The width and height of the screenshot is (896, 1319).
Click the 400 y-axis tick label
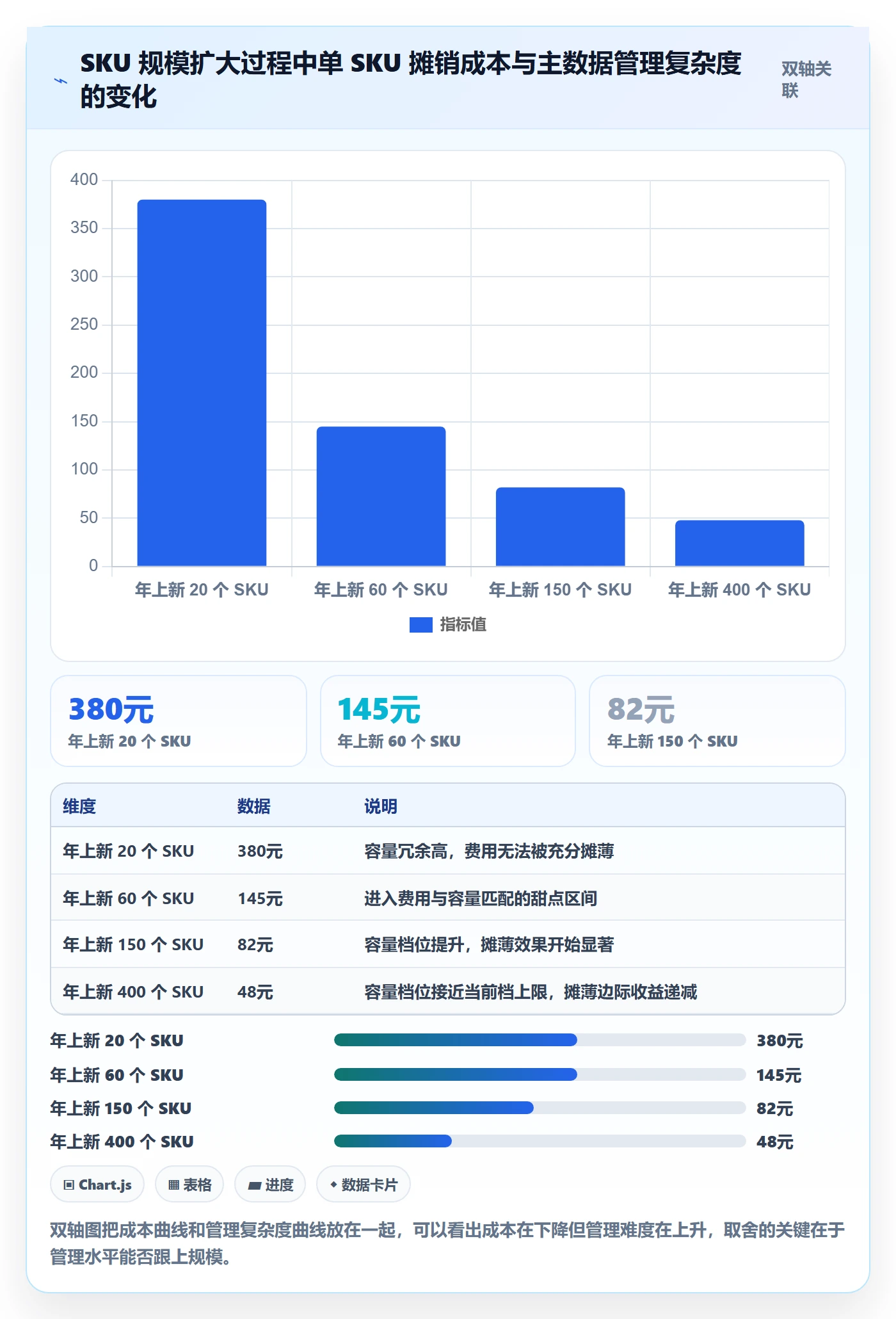coord(84,179)
